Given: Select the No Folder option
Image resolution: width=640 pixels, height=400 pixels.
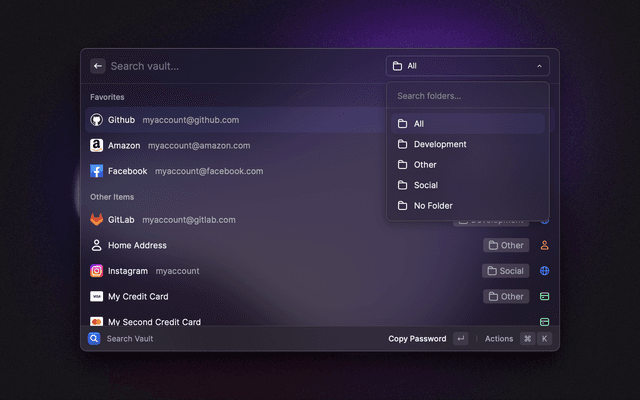Looking at the screenshot, I should pyautogui.click(x=433, y=205).
